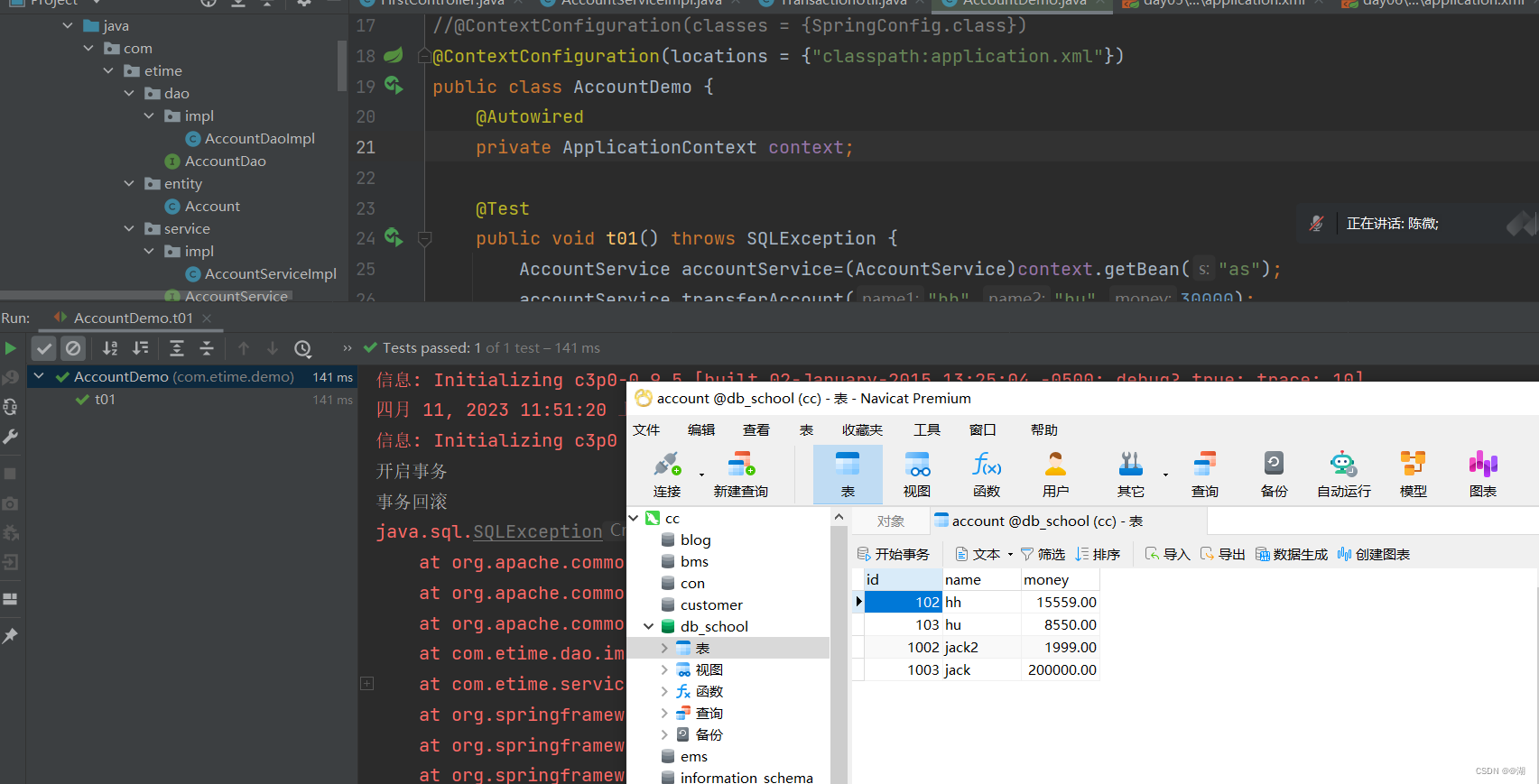Collapse the java folder
1539x784 pixels.
tap(68, 25)
